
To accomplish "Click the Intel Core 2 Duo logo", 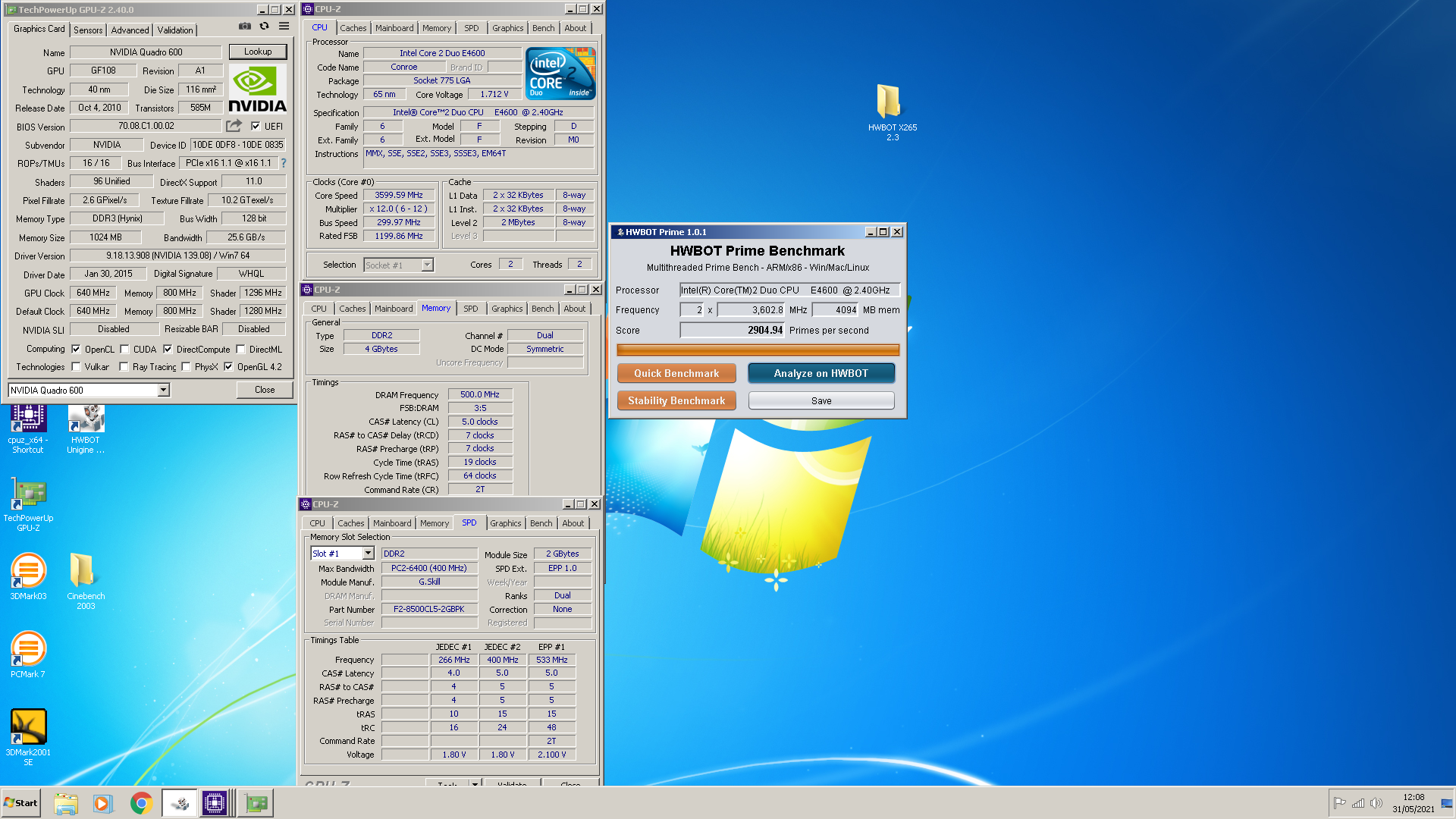I will pos(560,74).
